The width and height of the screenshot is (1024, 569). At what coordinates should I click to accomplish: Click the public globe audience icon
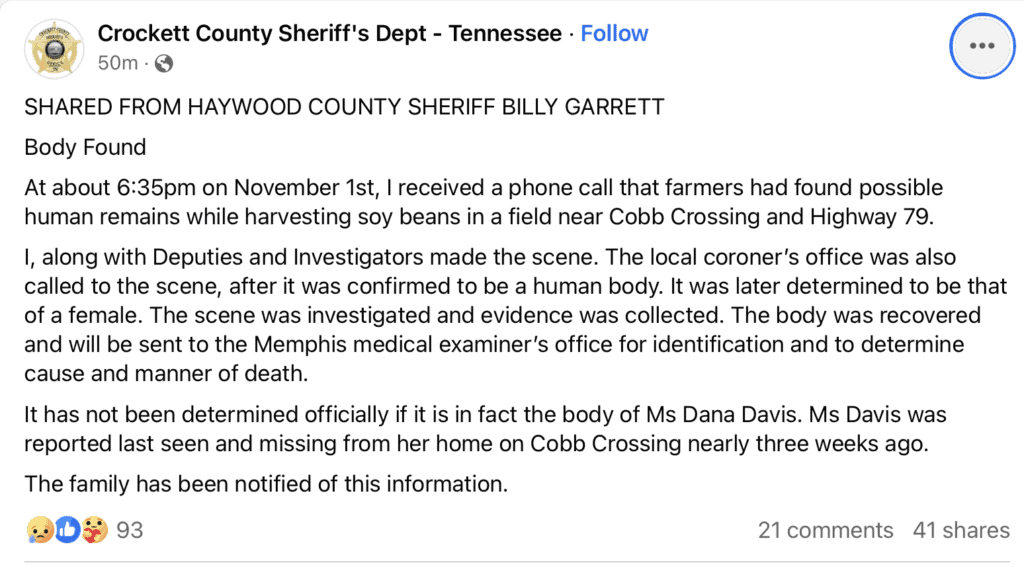click(164, 63)
